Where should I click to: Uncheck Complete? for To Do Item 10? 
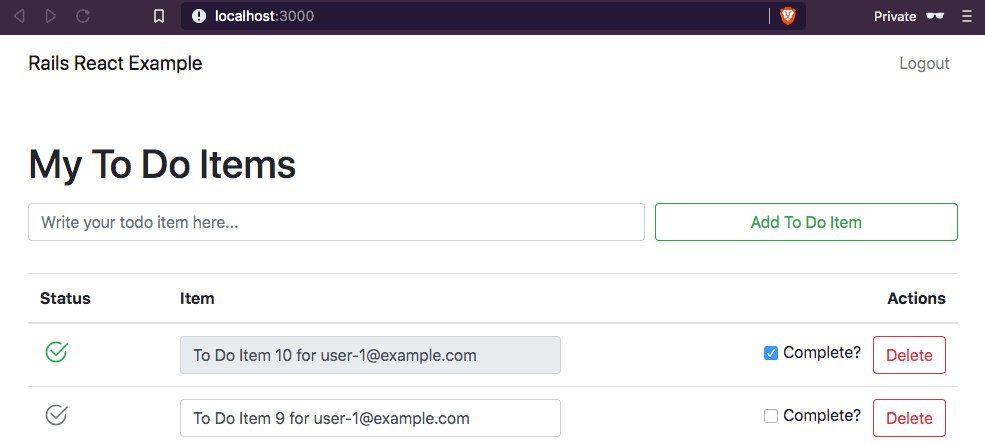click(x=771, y=353)
